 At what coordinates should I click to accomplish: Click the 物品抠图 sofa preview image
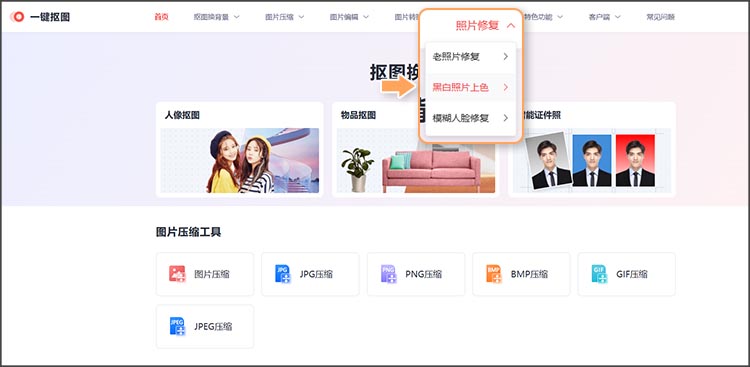pyautogui.click(x=416, y=167)
